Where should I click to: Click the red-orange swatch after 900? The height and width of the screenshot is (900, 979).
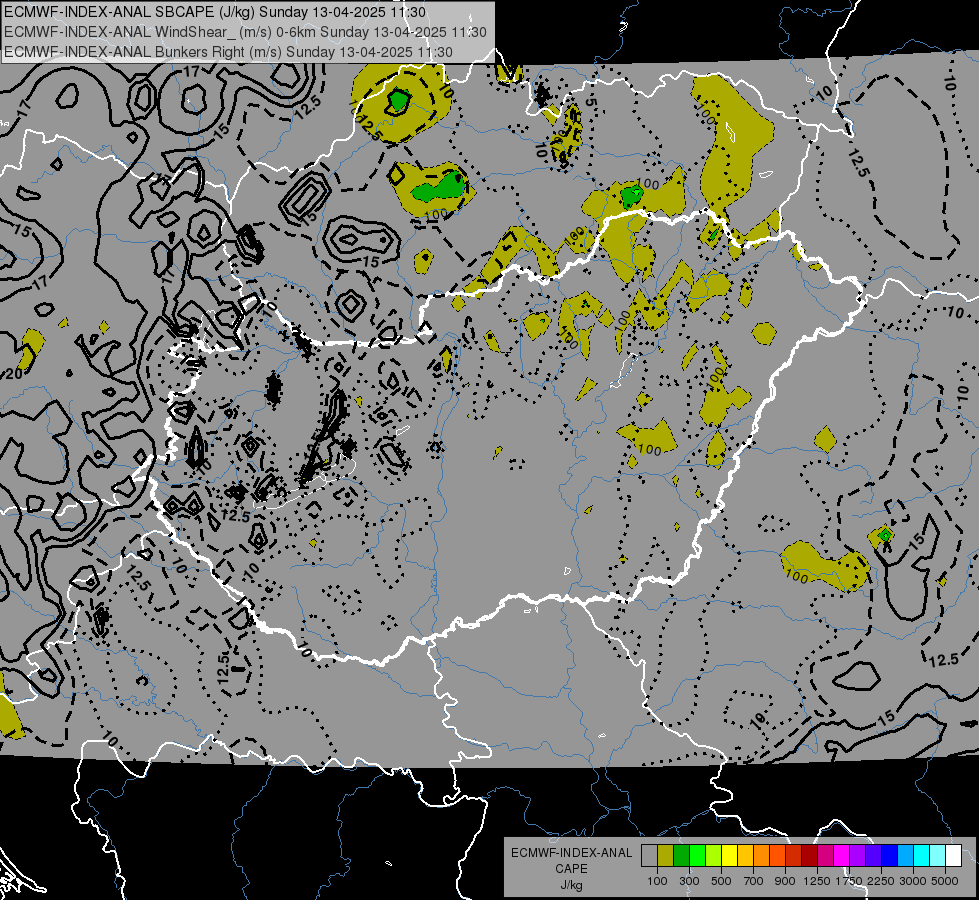pos(794,856)
